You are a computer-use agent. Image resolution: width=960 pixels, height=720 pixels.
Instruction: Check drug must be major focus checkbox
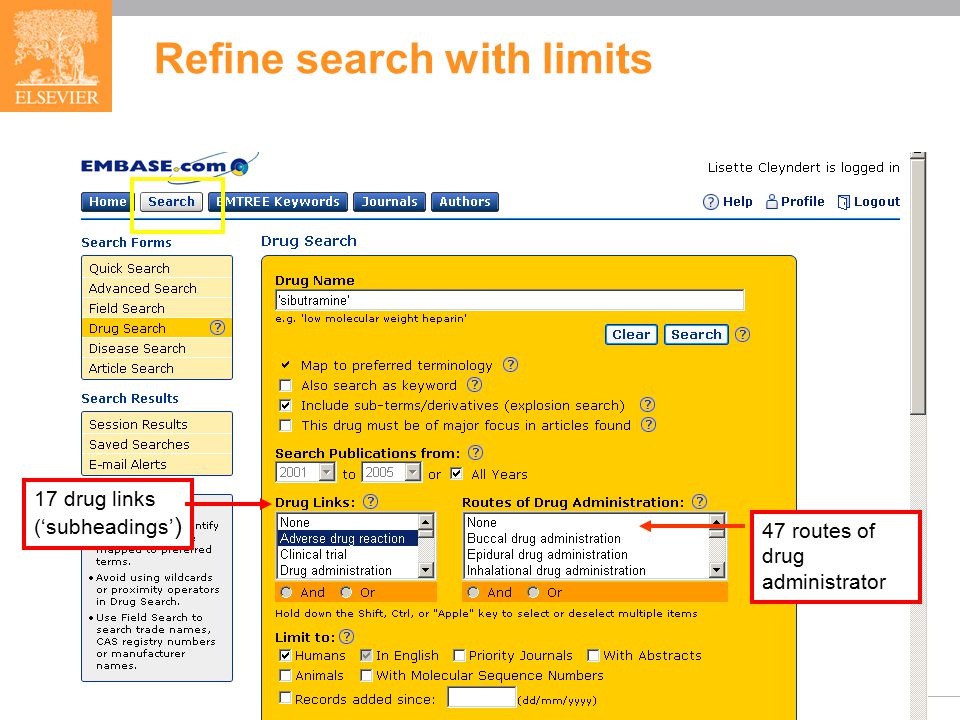(x=285, y=426)
